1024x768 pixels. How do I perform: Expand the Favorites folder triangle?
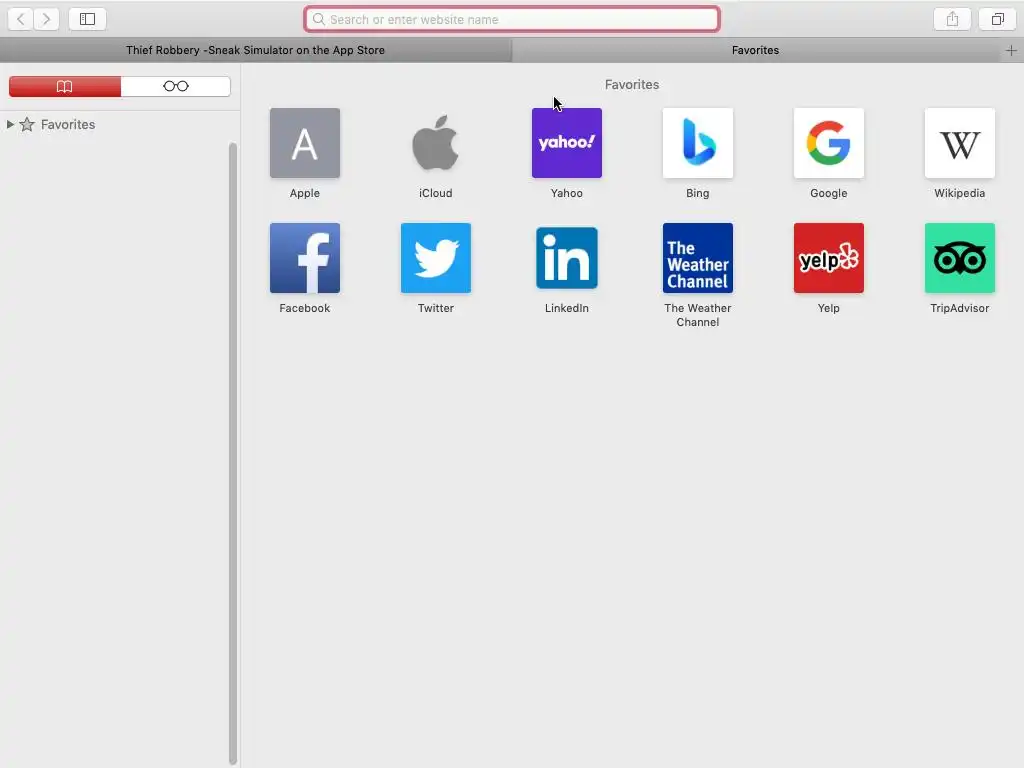[10, 124]
